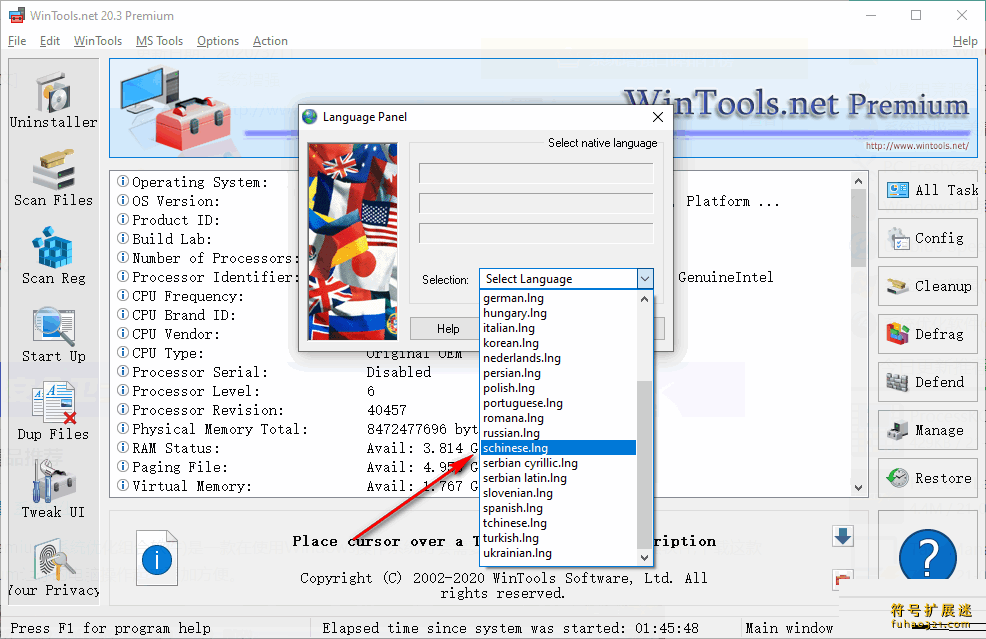Open the MS Tools menu
This screenshot has width=986, height=639.
coord(159,41)
